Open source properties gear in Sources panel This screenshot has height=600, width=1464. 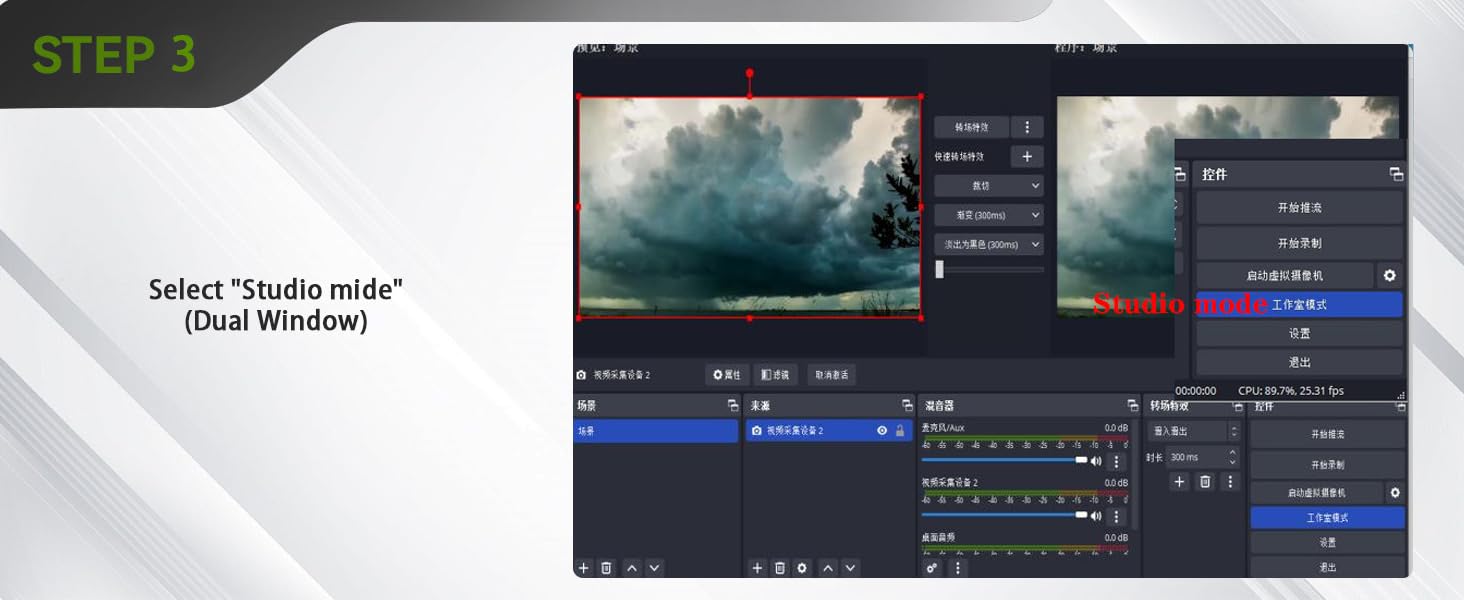coord(802,568)
